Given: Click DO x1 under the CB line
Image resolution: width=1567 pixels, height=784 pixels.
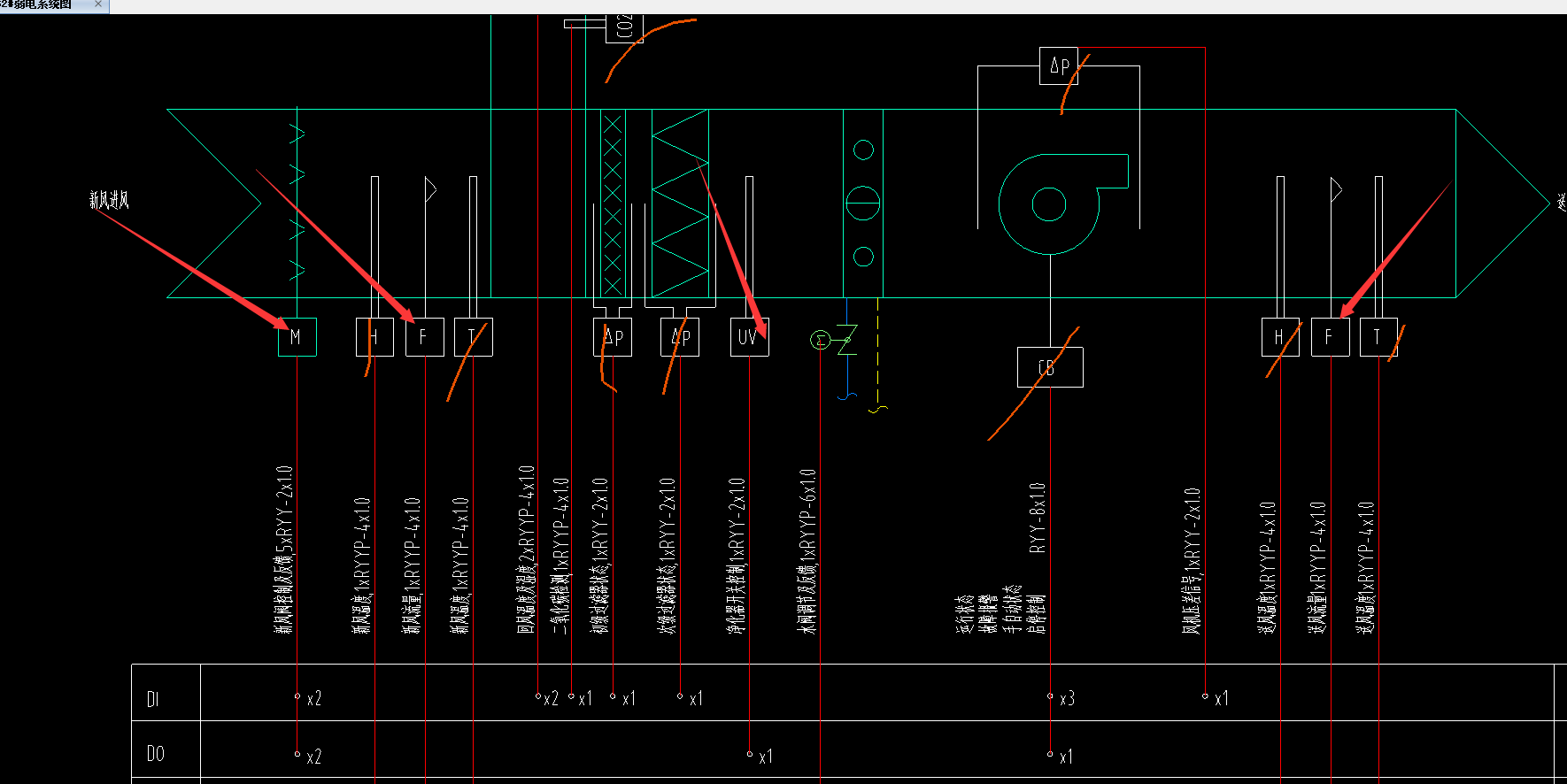Looking at the screenshot, I should pos(1066,757).
